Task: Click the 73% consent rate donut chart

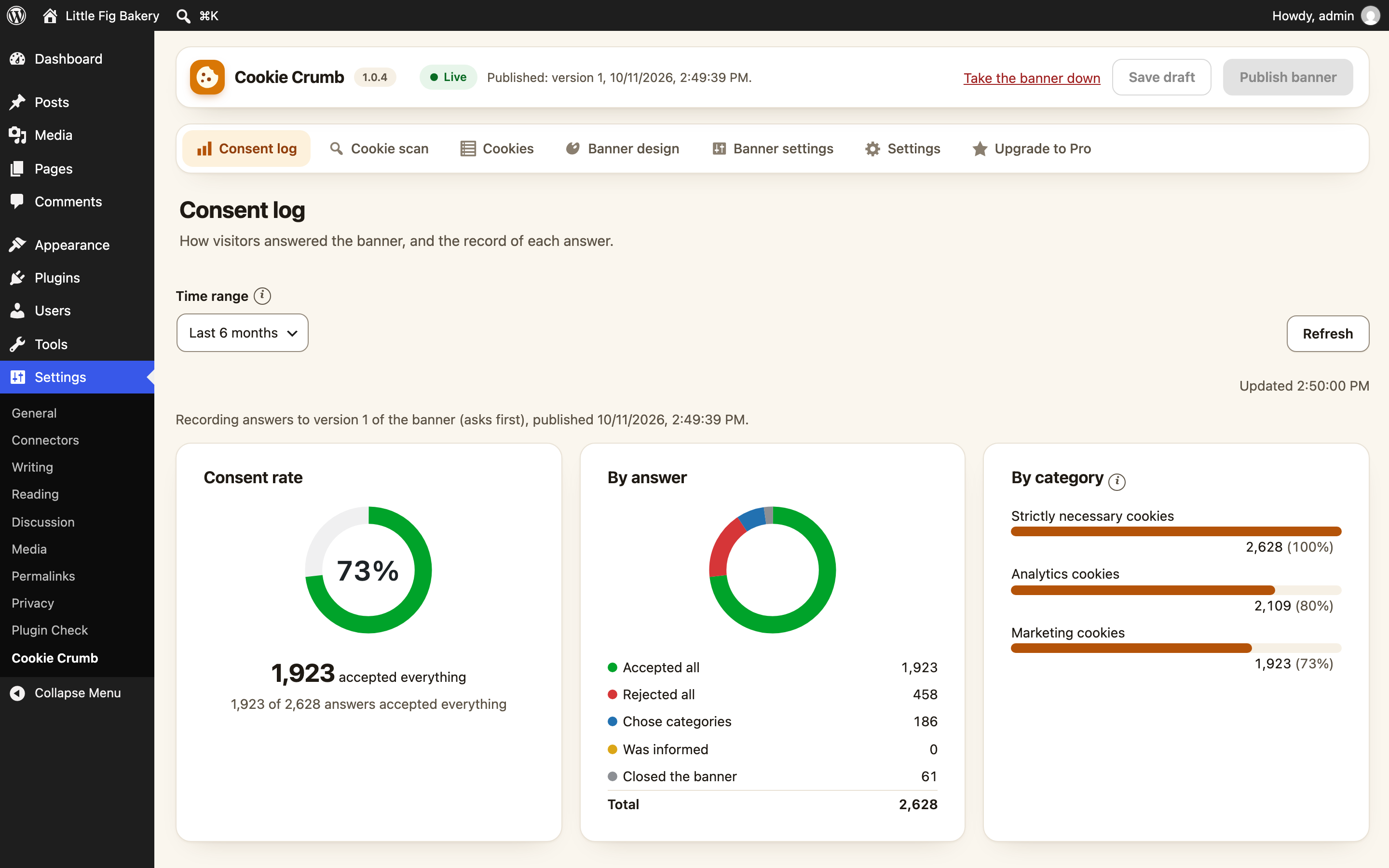Action: coord(368,570)
